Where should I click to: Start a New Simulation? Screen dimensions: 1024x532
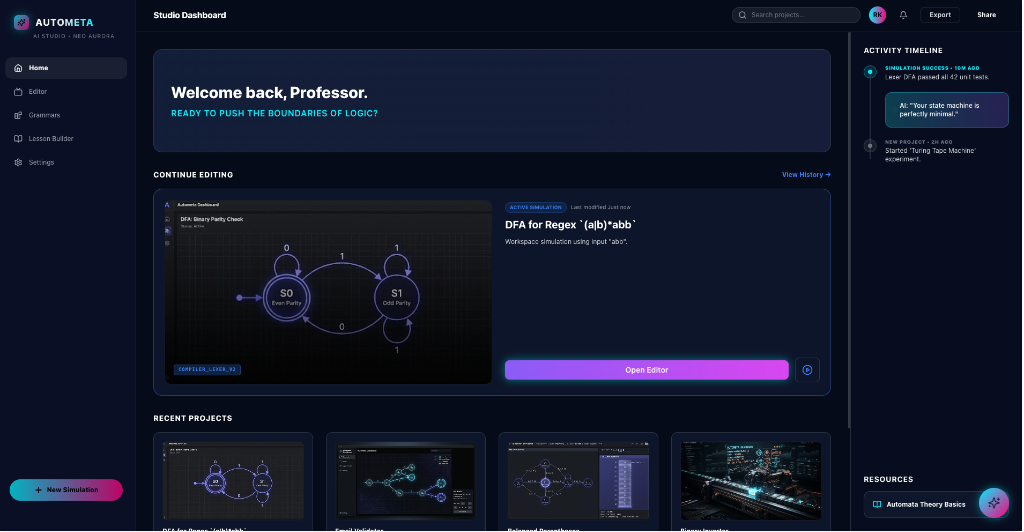click(66, 490)
